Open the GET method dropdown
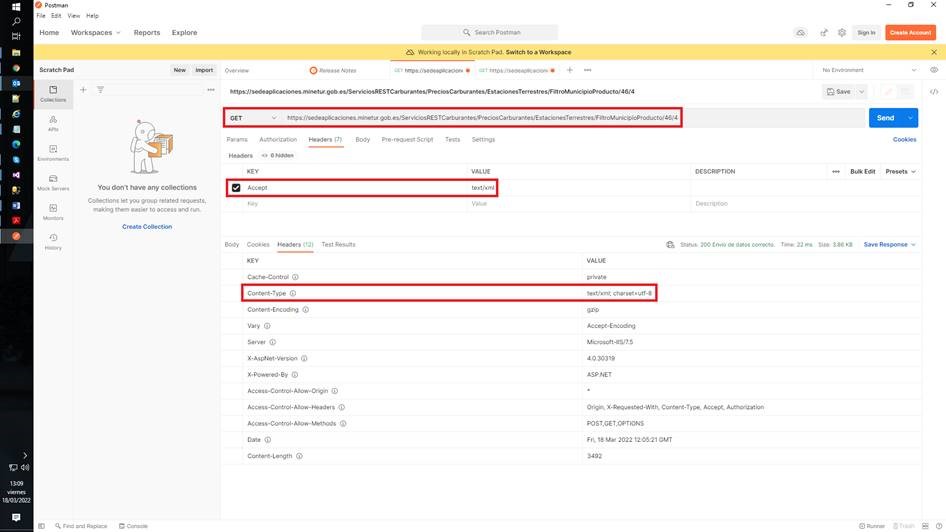Image resolution: width=946 pixels, height=532 pixels. pos(253,118)
